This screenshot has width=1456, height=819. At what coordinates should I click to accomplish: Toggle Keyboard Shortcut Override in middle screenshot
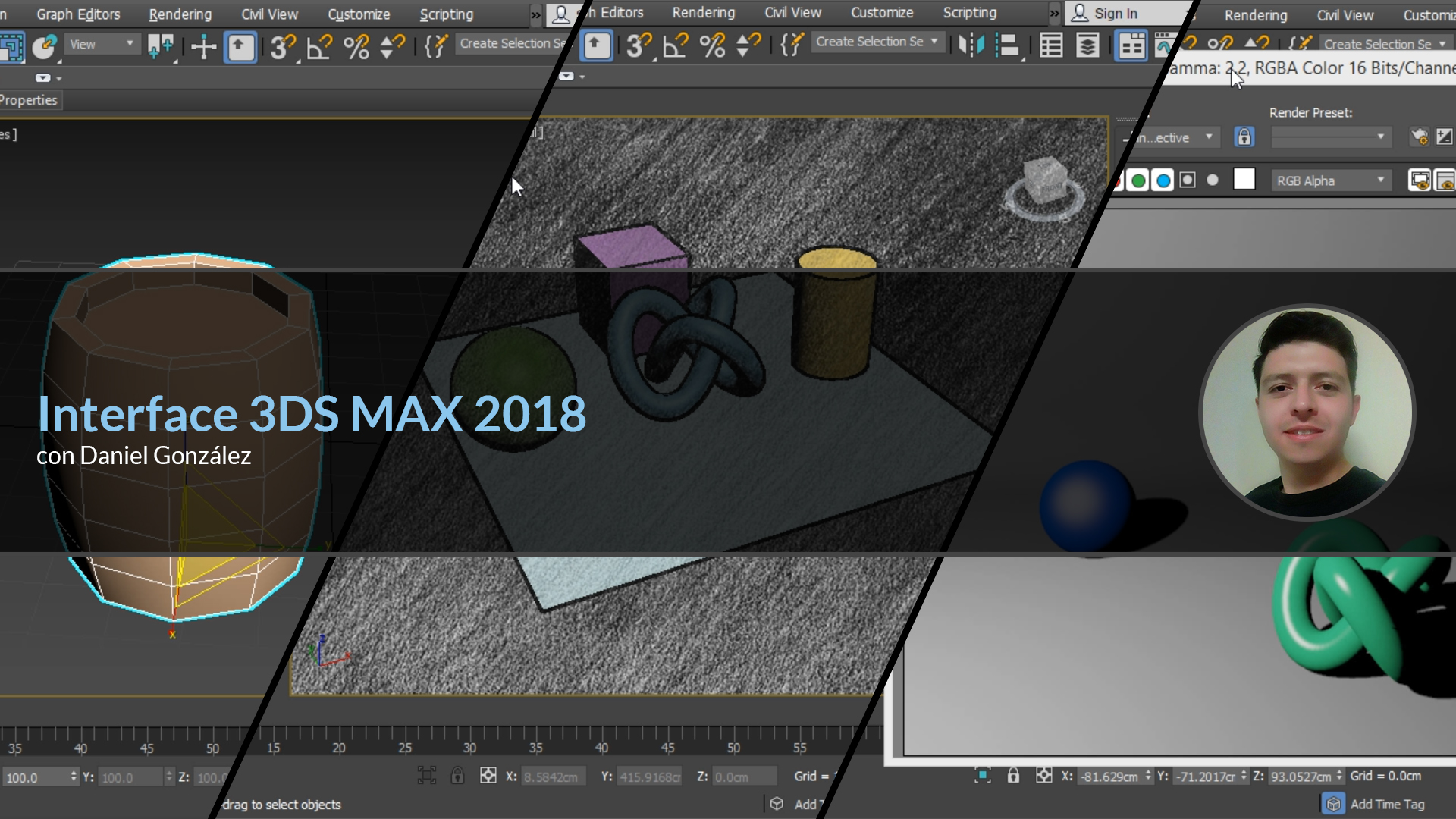point(596,45)
